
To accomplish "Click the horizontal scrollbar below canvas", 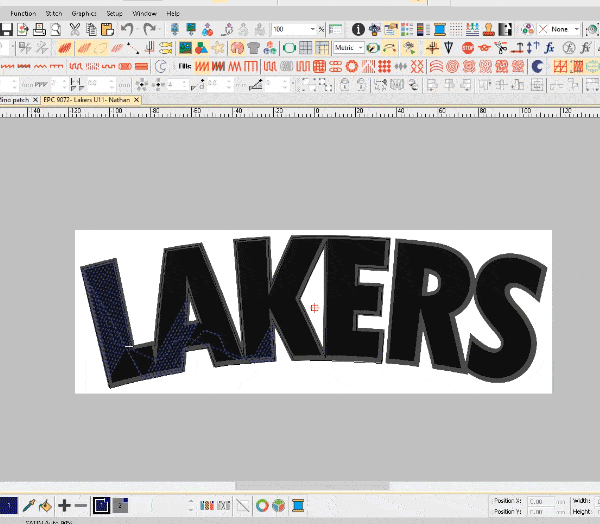I will tap(313, 486).
